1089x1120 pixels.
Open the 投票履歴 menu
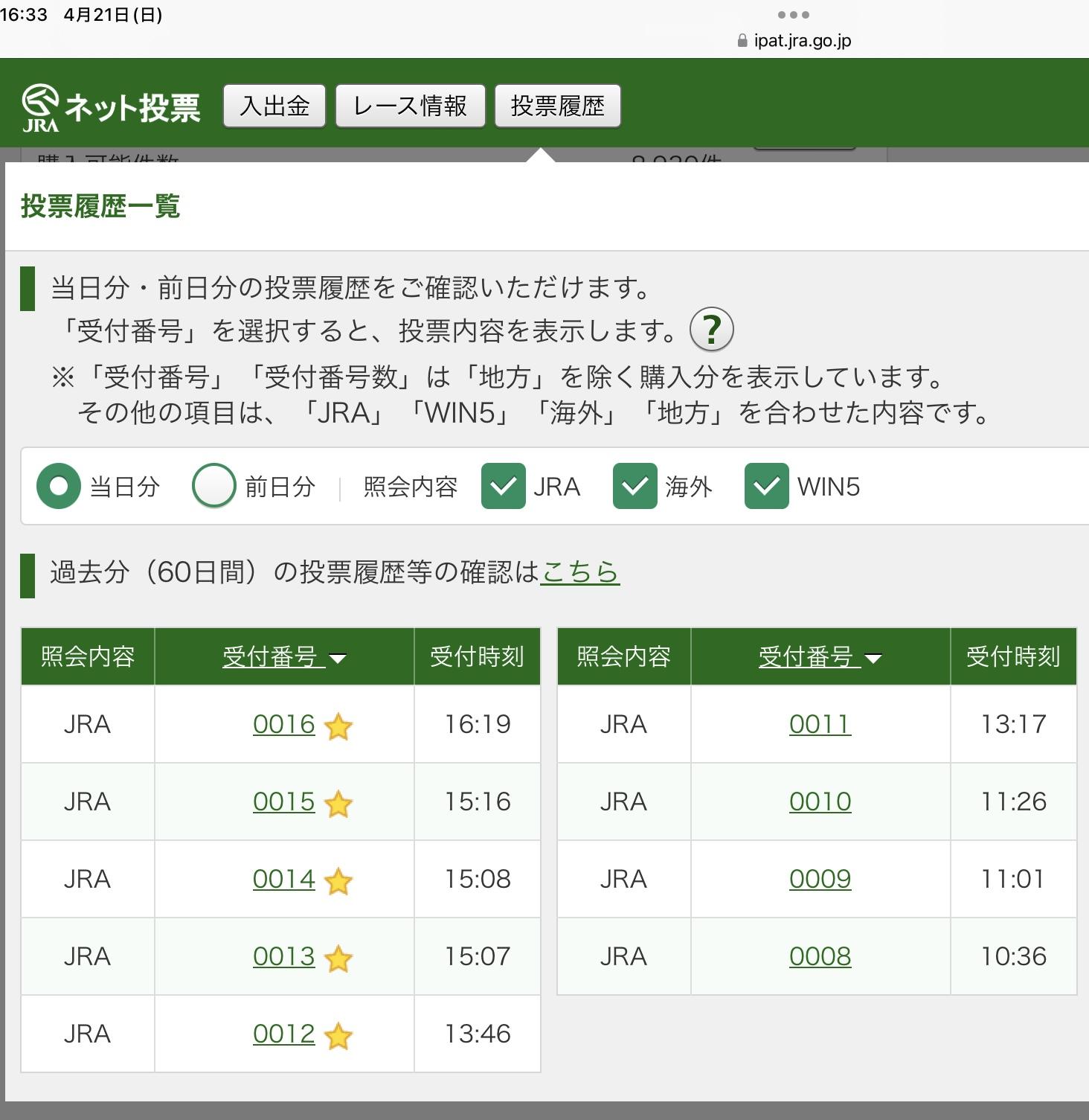557,106
